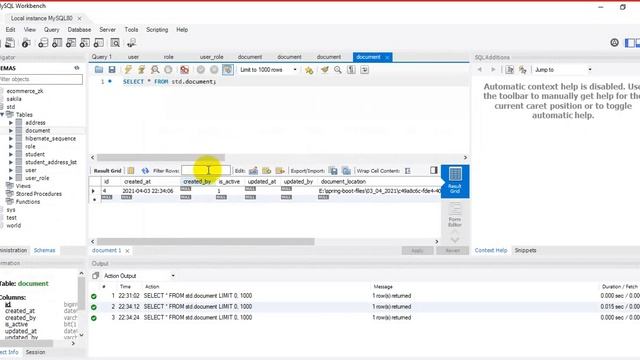Click the rollback transaction icon

[214, 70]
